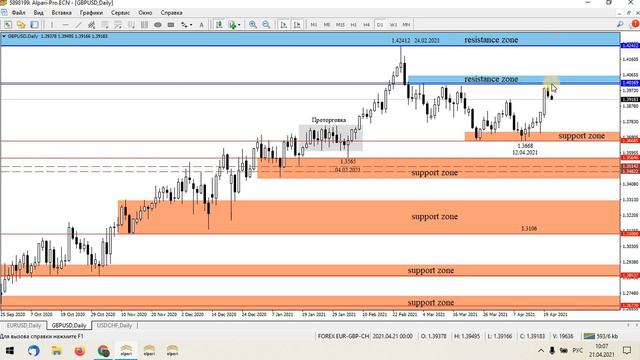640x360 pixels.
Task: Select the rectangle drawing tool
Action: coord(171,25)
